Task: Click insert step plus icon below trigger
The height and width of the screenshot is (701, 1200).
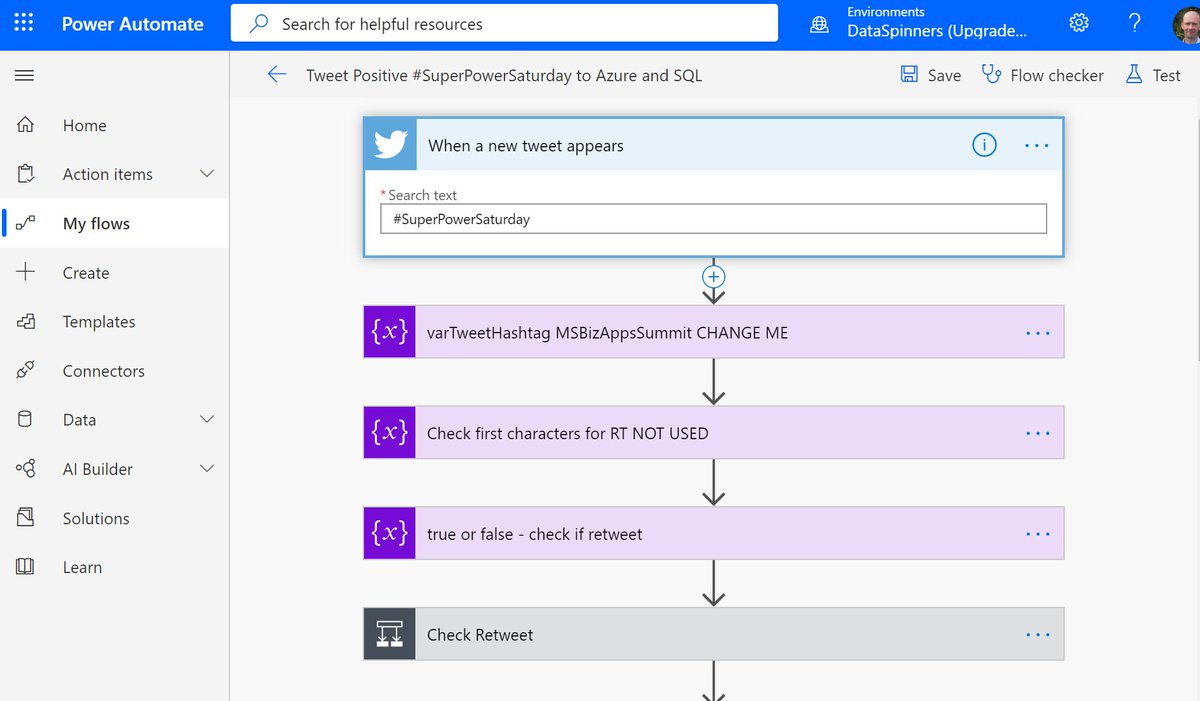Action: 713,277
